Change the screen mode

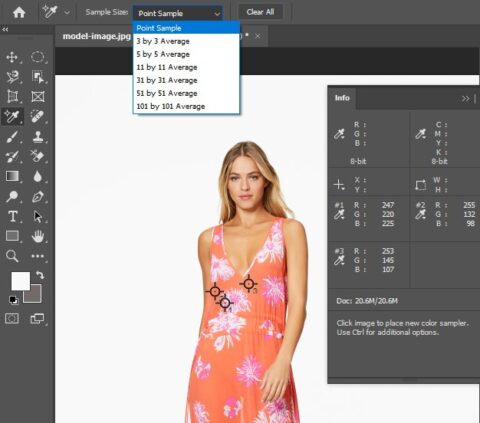[x=37, y=319]
